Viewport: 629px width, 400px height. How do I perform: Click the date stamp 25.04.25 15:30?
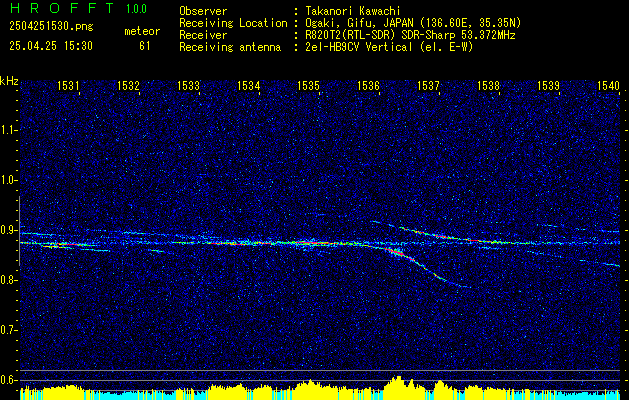(x=51, y=46)
